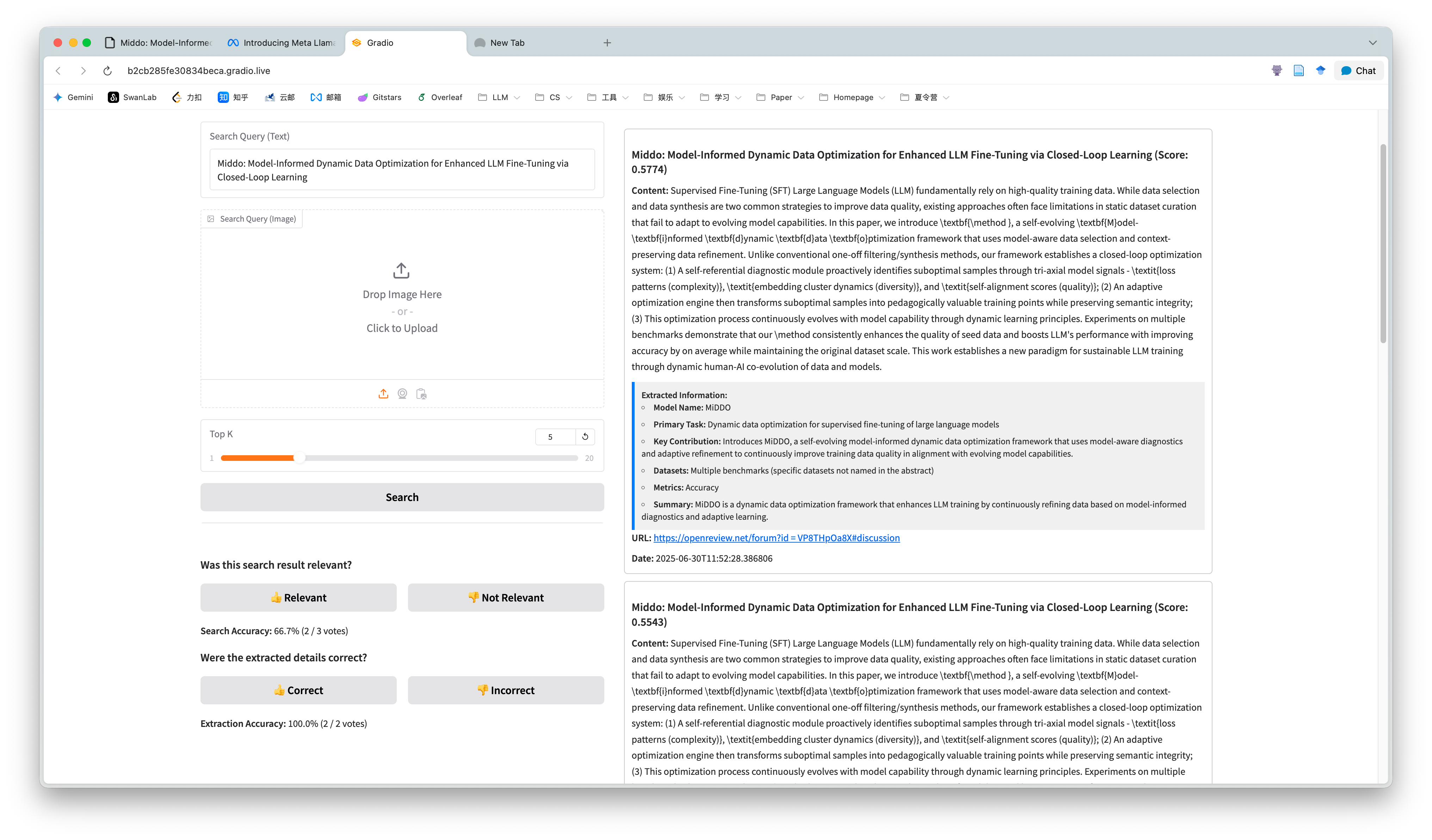Open the tab list chevron
This screenshot has height=840, width=1432.
pos(1372,43)
